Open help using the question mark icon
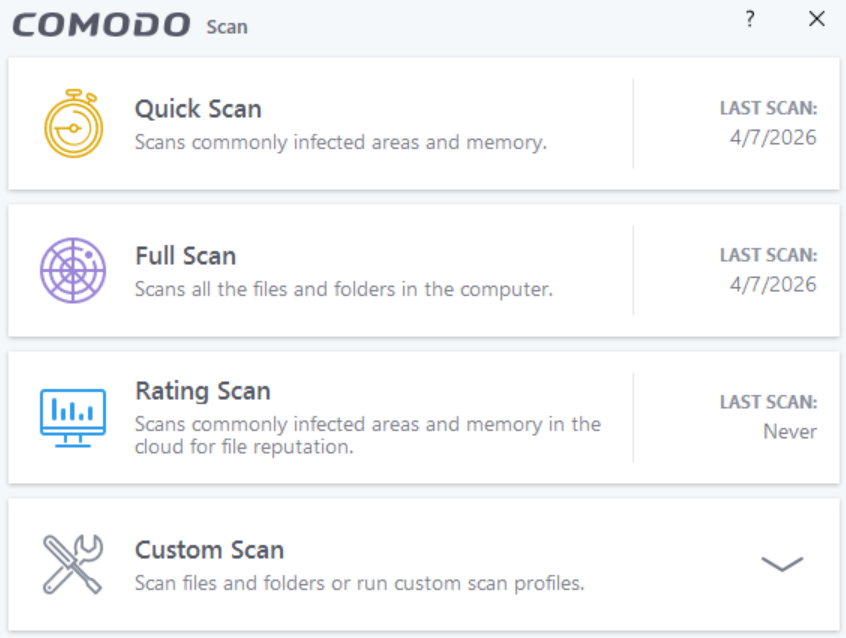This screenshot has height=638, width=846. tap(749, 19)
